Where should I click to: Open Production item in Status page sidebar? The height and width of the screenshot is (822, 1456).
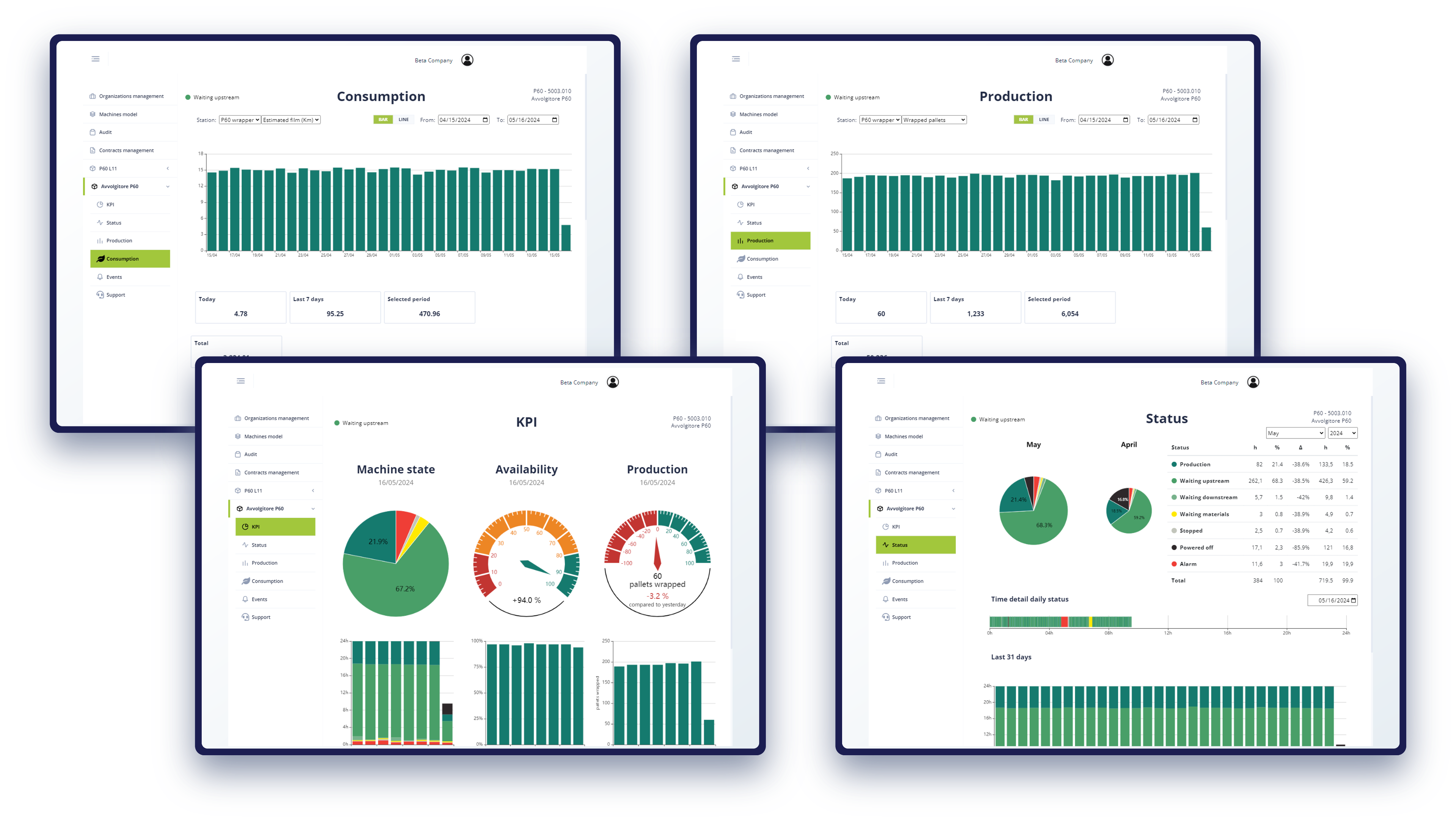[904, 563]
